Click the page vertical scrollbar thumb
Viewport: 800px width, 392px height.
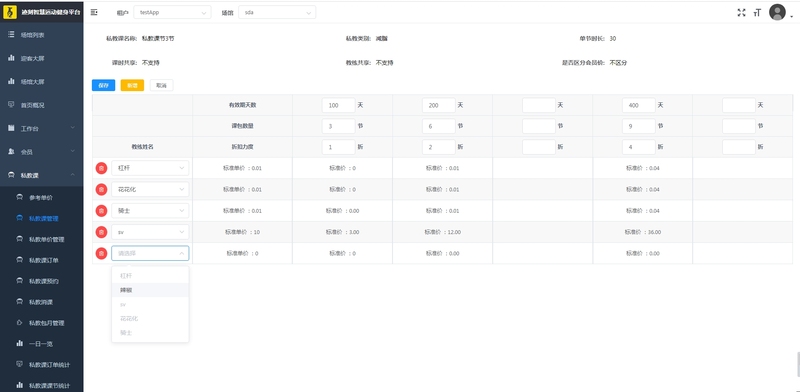point(797,363)
